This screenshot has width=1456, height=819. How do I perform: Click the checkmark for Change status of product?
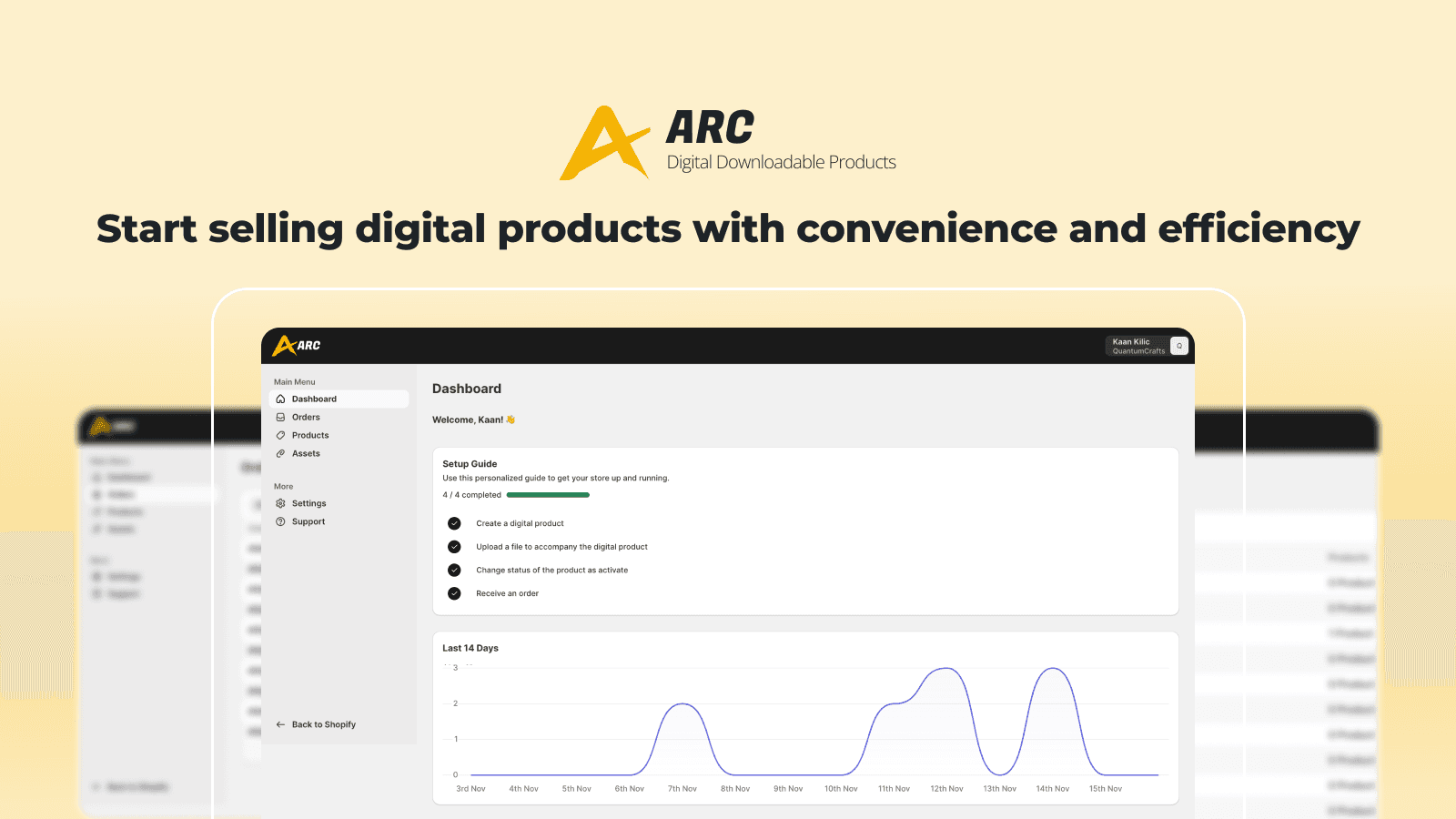pyautogui.click(x=454, y=570)
